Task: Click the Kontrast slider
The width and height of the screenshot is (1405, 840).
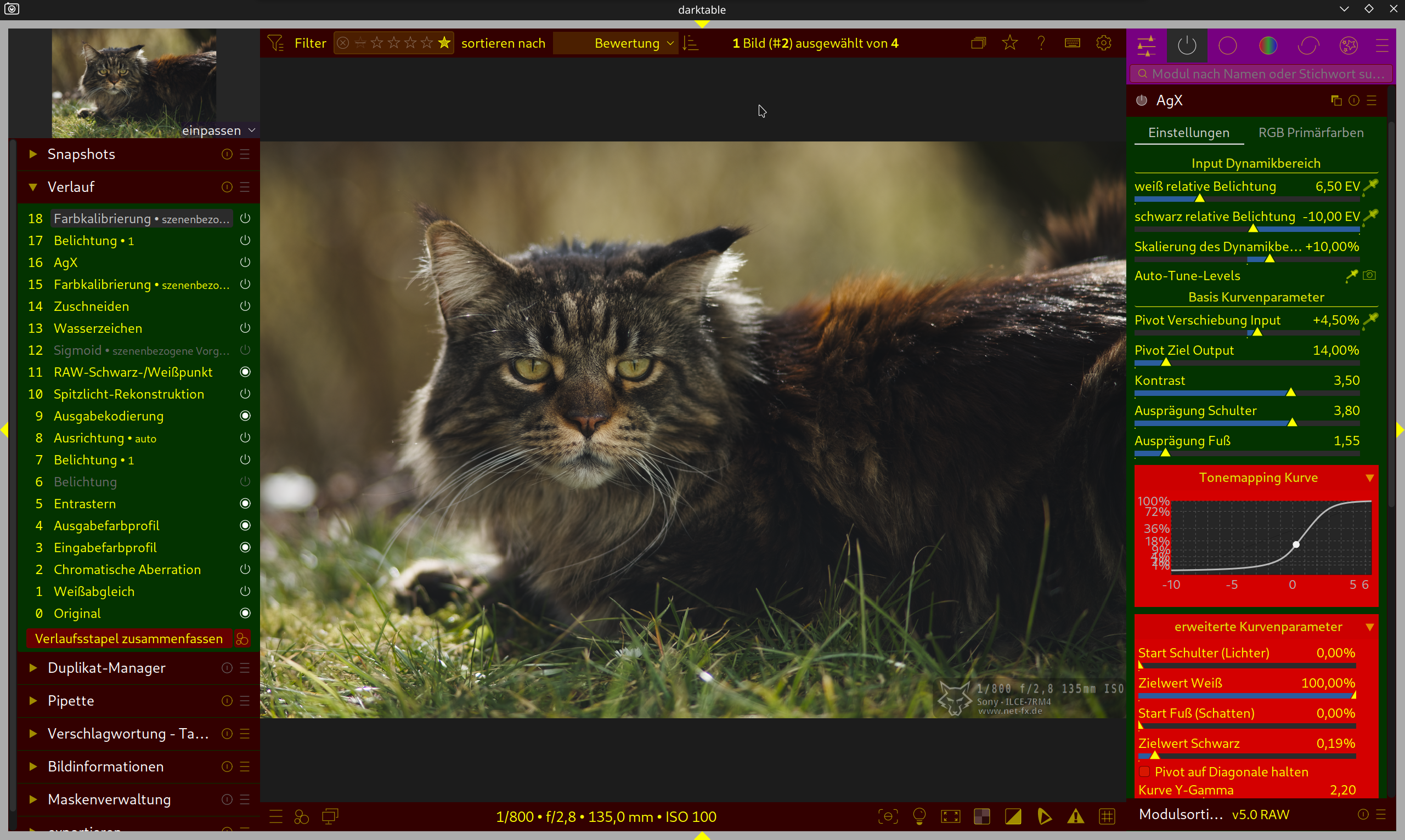Action: coord(1246,392)
